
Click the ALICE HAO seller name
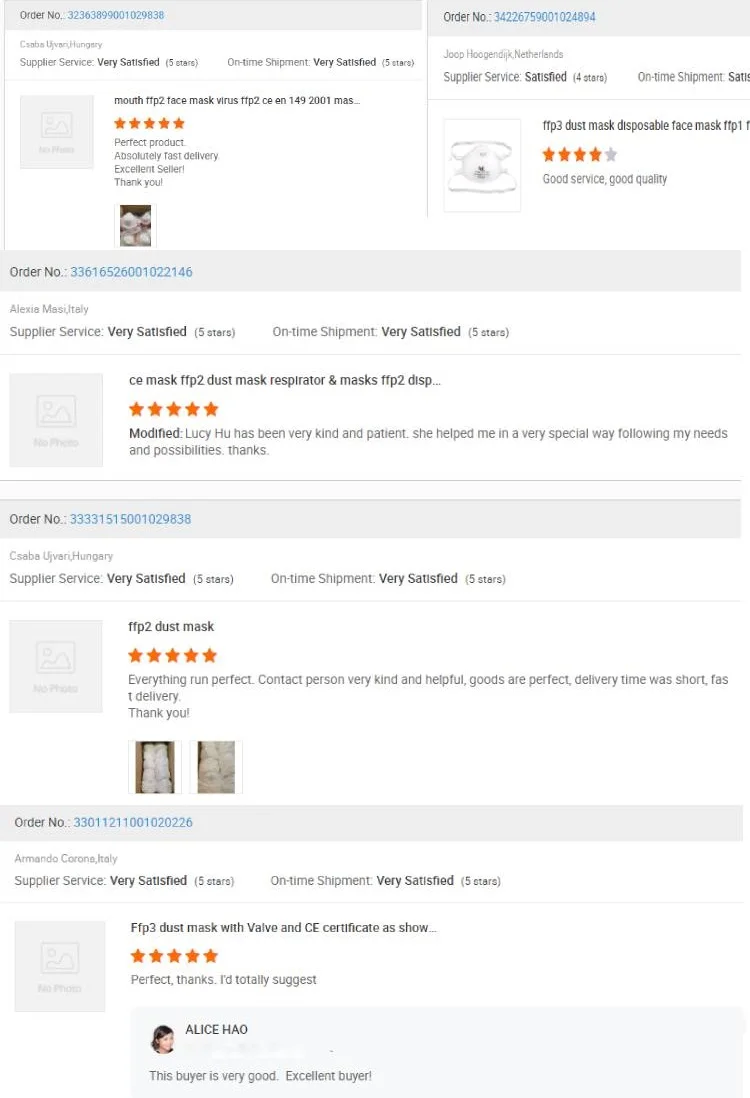tap(216, 1029)
